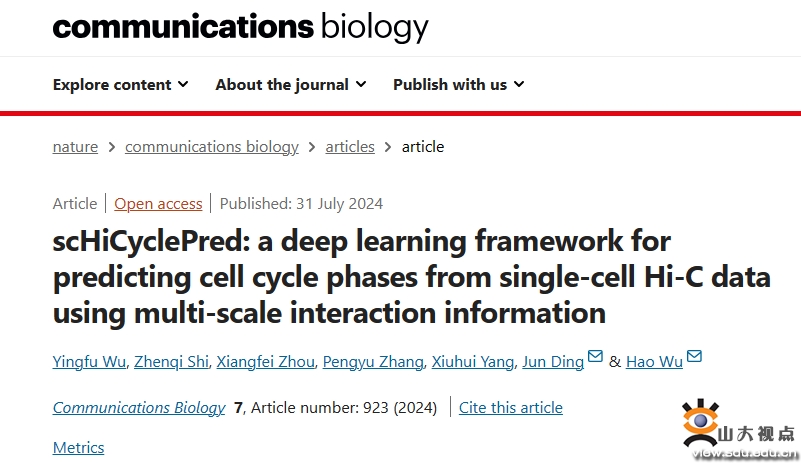The width and height of the screenshot is (801, 463).
Task: Click the communications biology logo
Action: [x=240, y=27]
